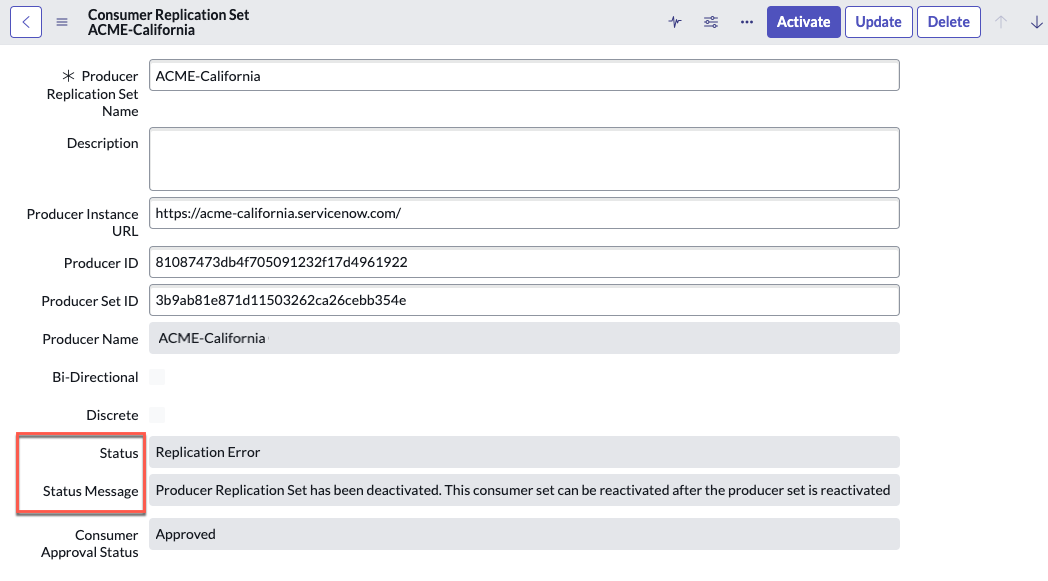Click the Producer ID label
The image size is (1048, 581).
pos(101,263)
